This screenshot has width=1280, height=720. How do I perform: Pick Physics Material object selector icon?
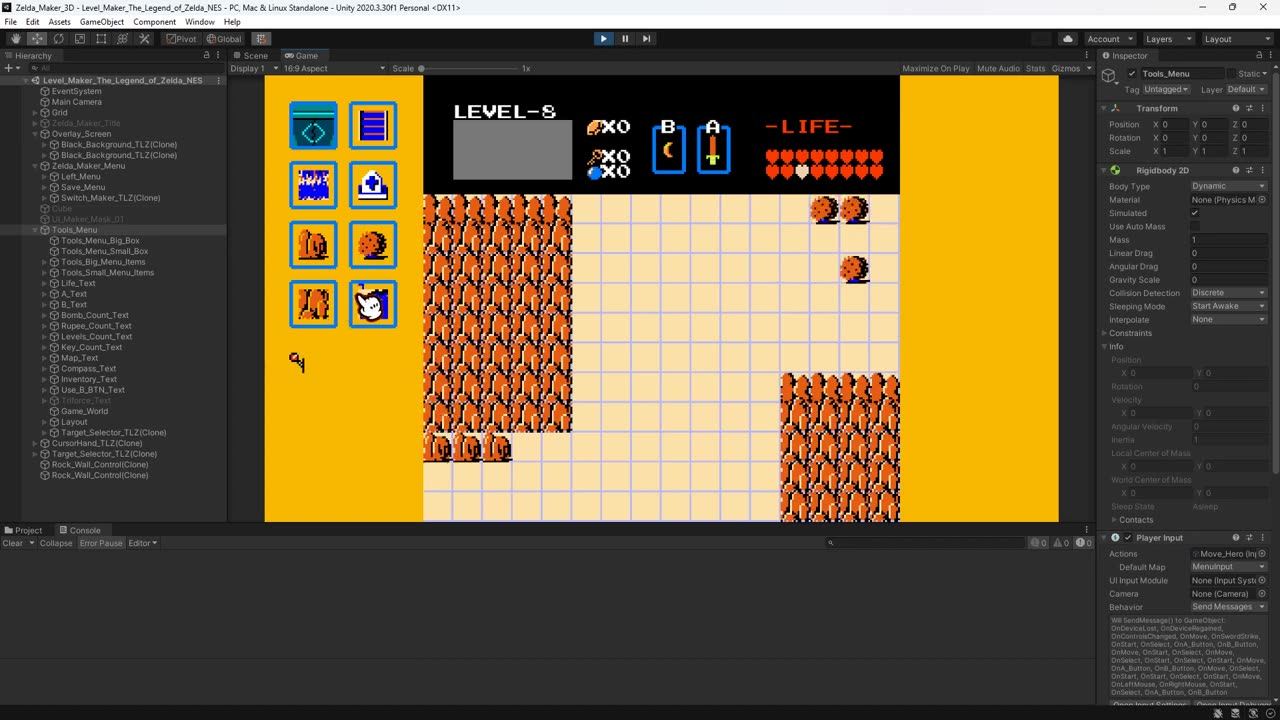tap(1262, 200)
